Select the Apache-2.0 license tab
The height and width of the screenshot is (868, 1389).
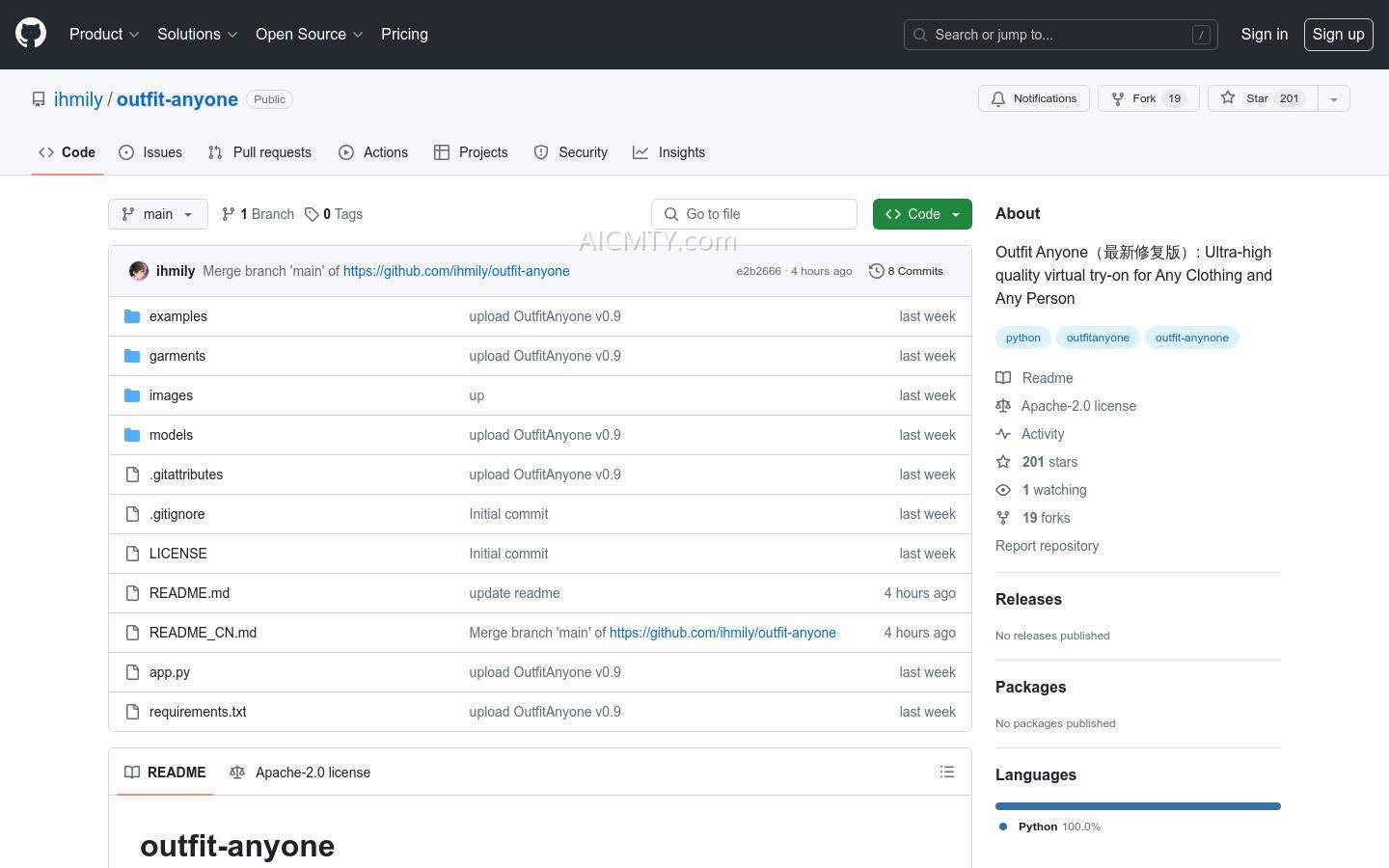click(x=300, y=772)
